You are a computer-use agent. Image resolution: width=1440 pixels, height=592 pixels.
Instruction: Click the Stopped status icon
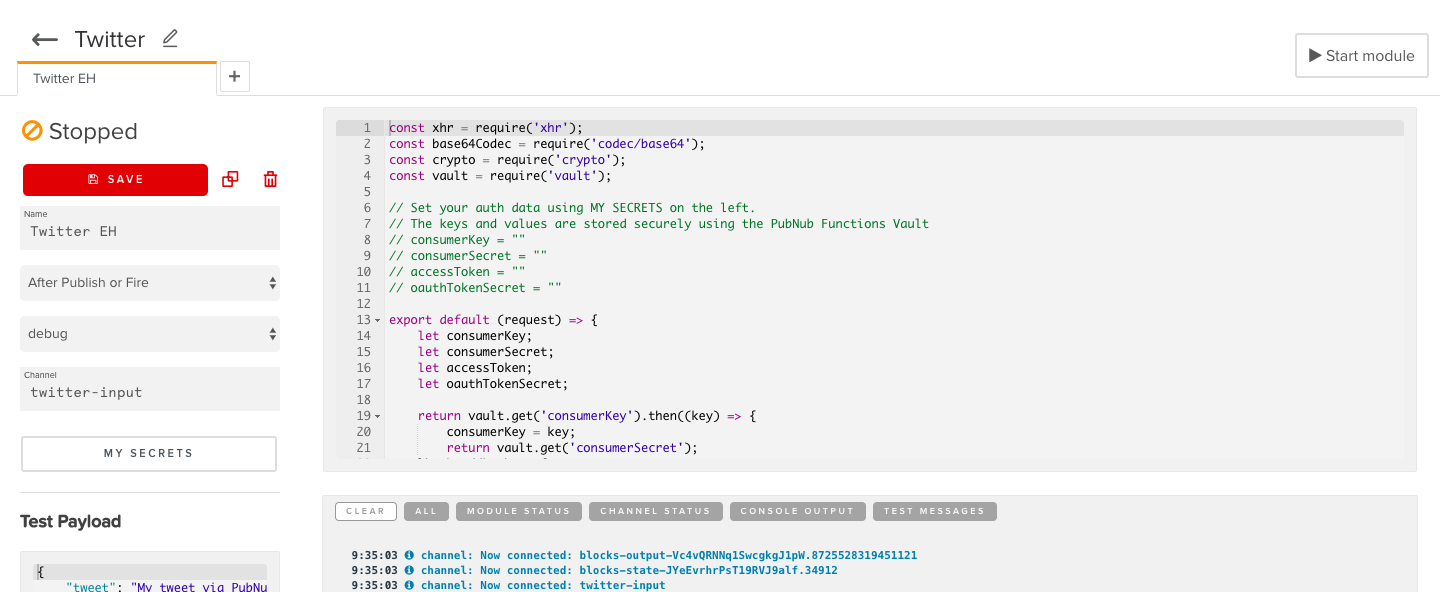point(32,131)
